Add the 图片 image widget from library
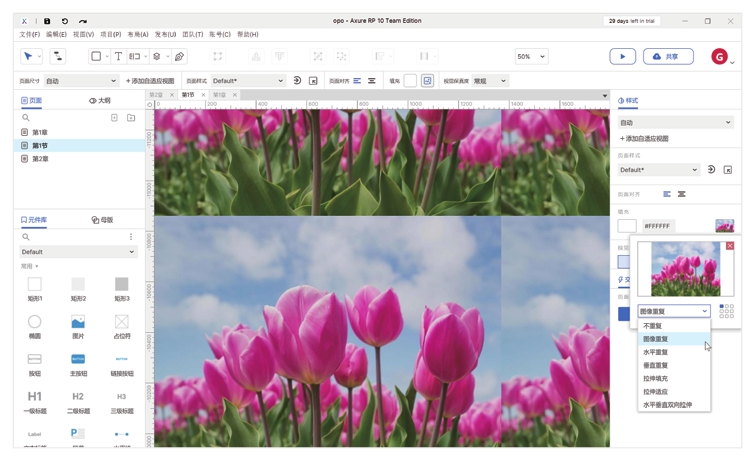 pyautogui.click(x=78, y=327)
